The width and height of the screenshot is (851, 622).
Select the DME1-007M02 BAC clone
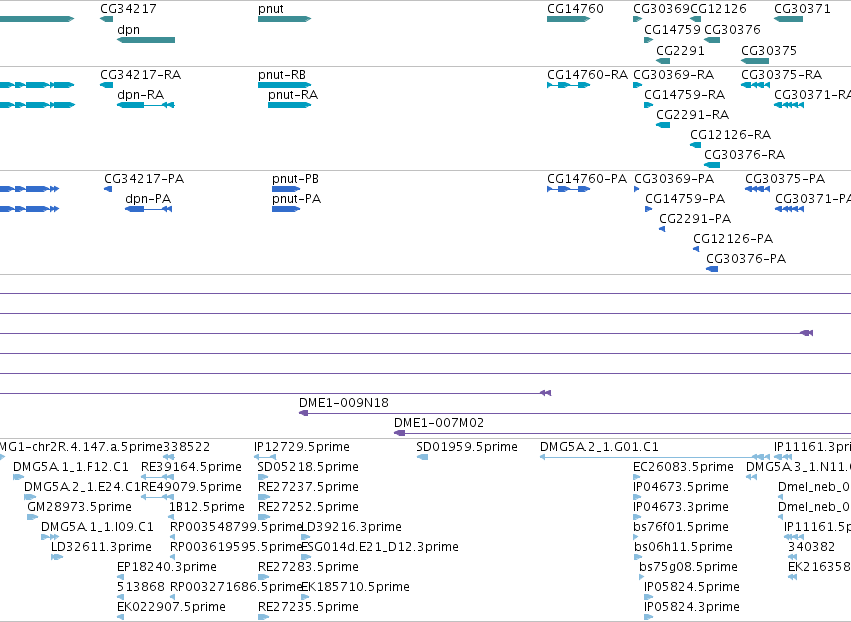(x=623, y=433)
